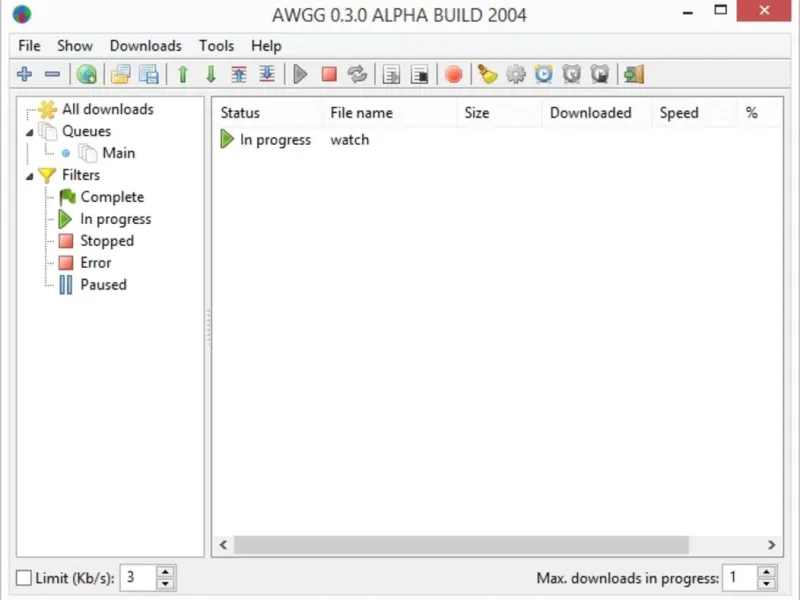Sort by the Size column header
This screenshot has width=800, height=600.
(x=499, y=113)
